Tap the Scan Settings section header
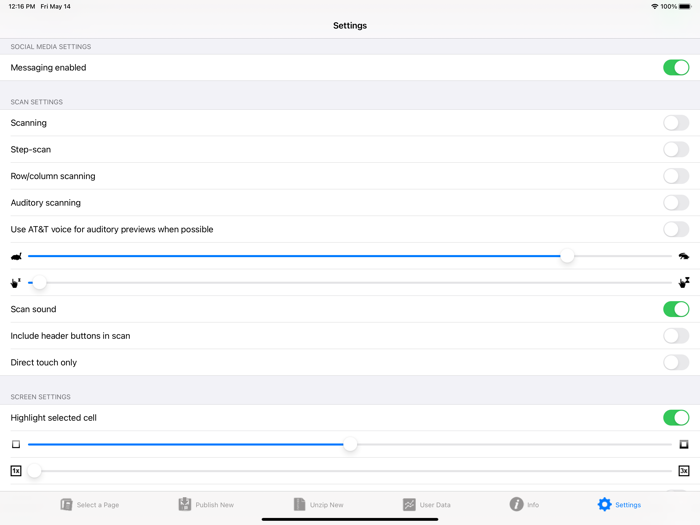Screen dimensions: 700x525 [x=37, y=102]
